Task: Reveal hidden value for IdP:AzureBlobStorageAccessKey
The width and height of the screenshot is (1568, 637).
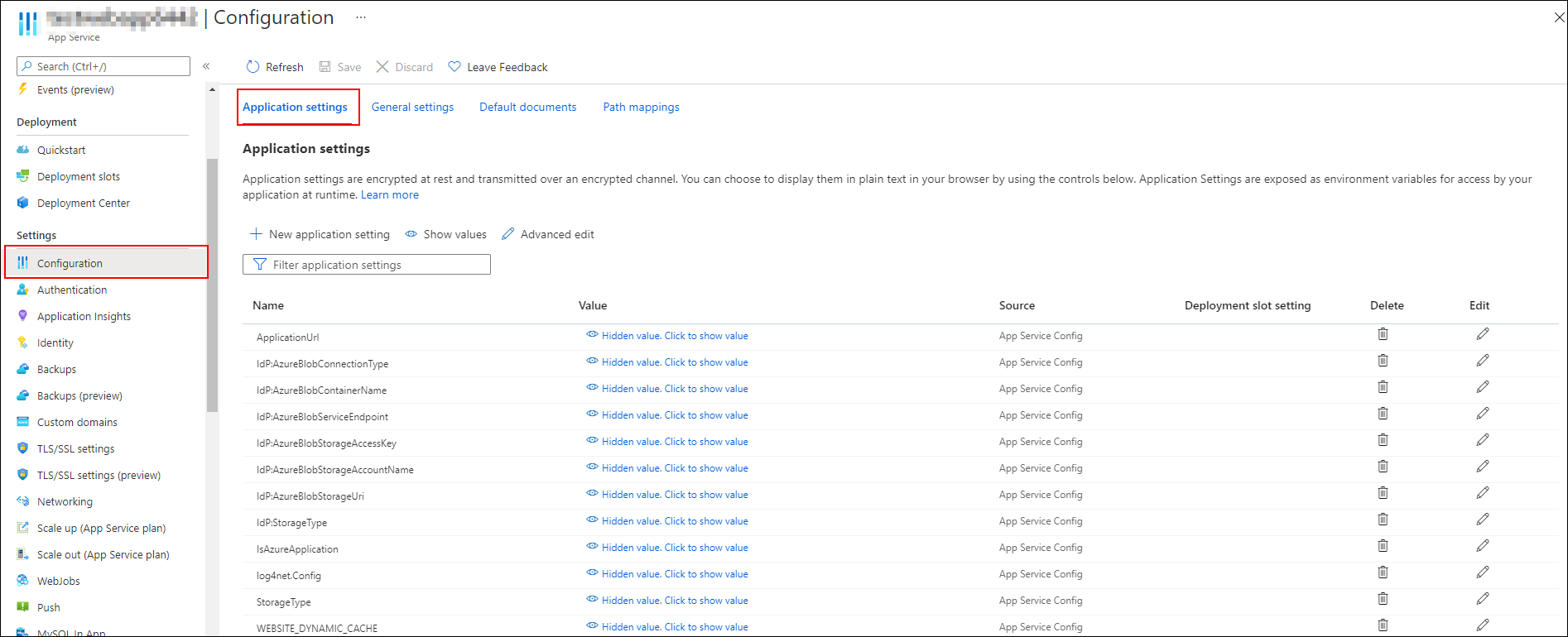Action: point(667,442)
